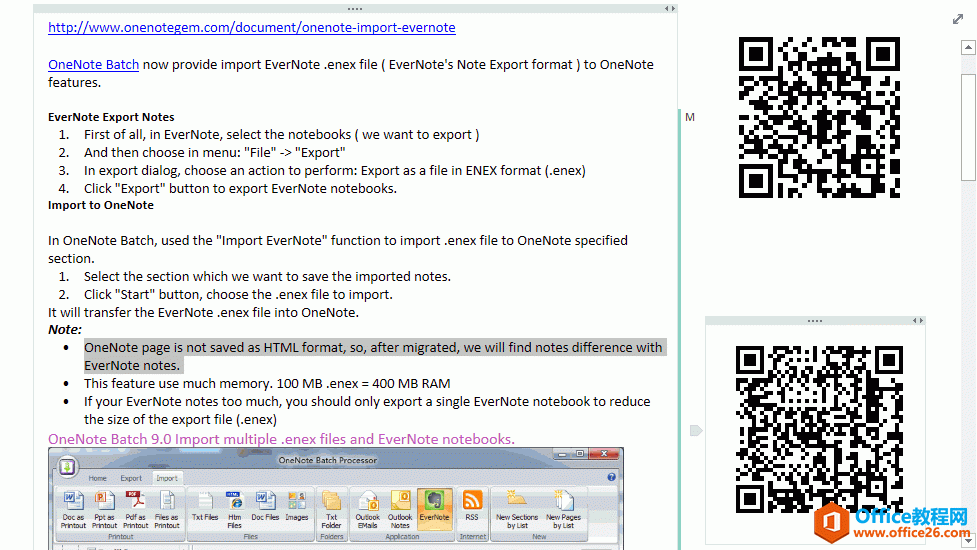This screenshot has width=977, height=550.
Task: Click Pdf as Printout icon in embedded screenshot
Action: click(135, 510)
